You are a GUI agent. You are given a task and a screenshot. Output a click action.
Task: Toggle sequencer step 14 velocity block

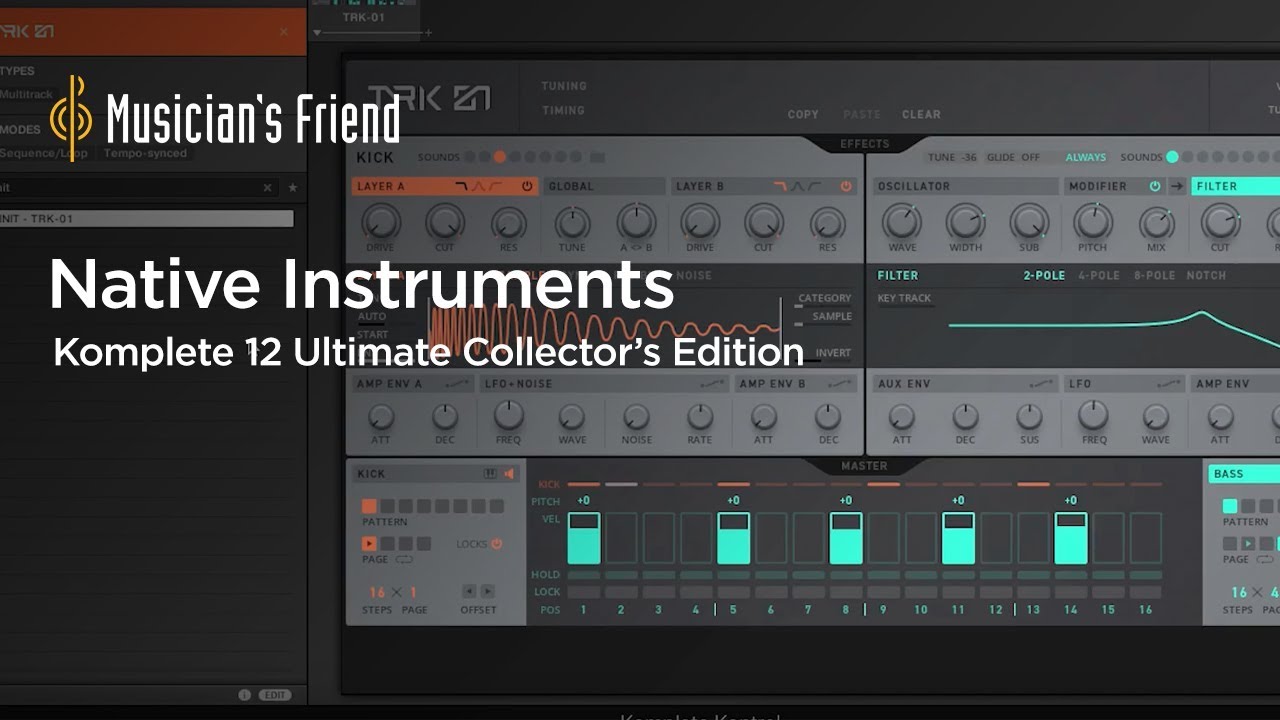[x=1071, y=538]
